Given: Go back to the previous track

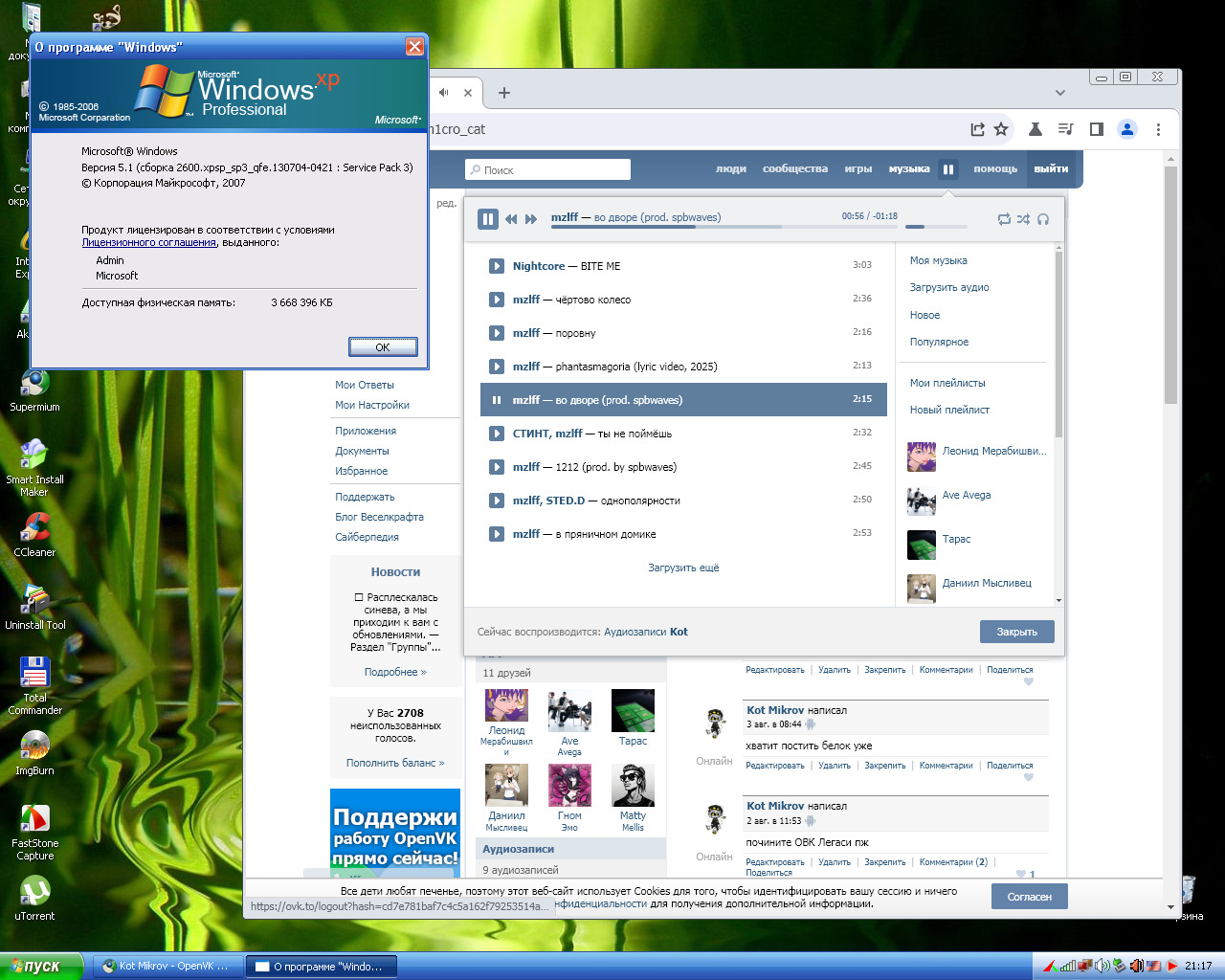Looking at the screenshot, I should (511, 219).
